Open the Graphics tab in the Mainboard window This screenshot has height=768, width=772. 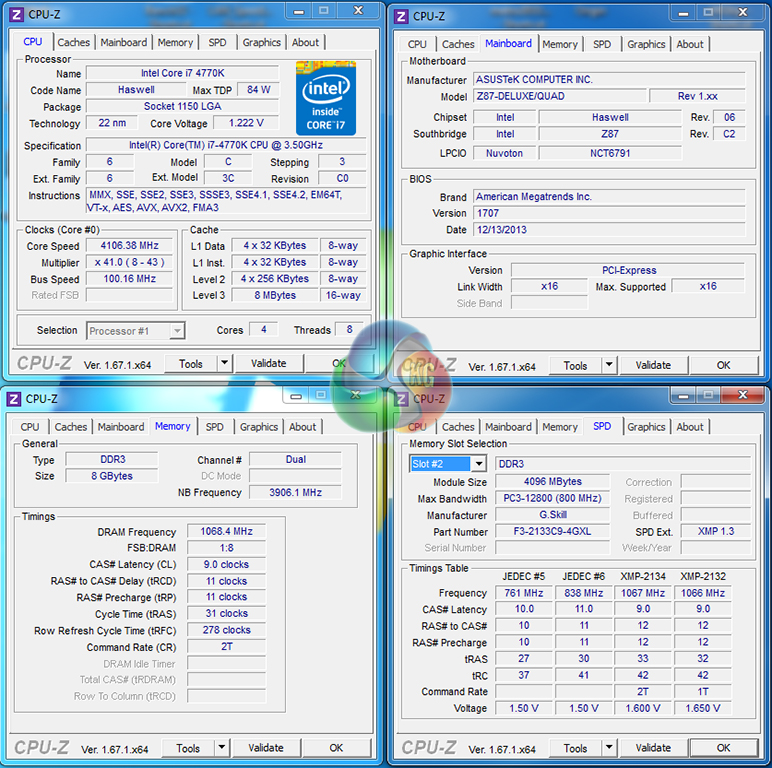646,44
